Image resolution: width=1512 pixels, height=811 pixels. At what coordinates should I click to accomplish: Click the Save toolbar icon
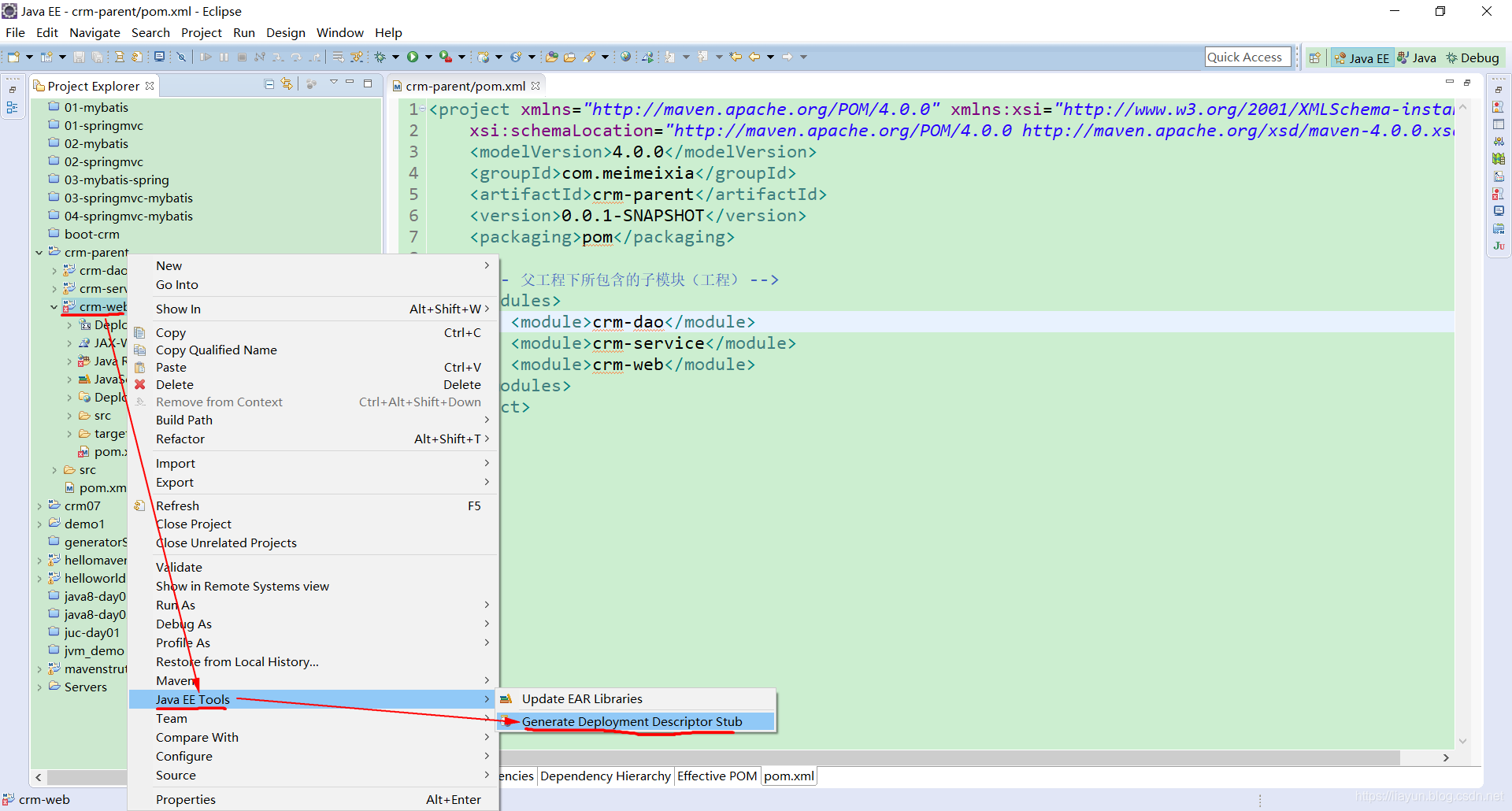[79, 57]
